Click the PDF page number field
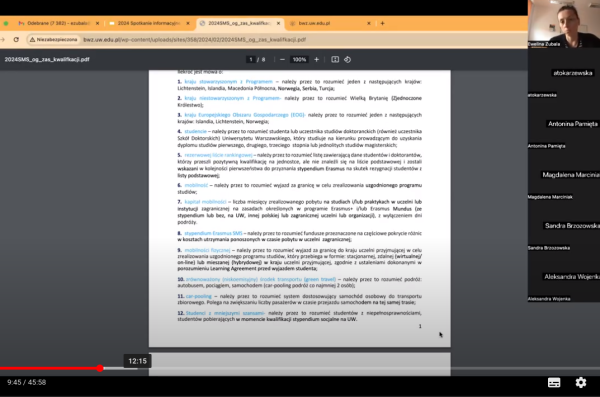600x397 pixels. pyautogui.click(x=251, y=60)
